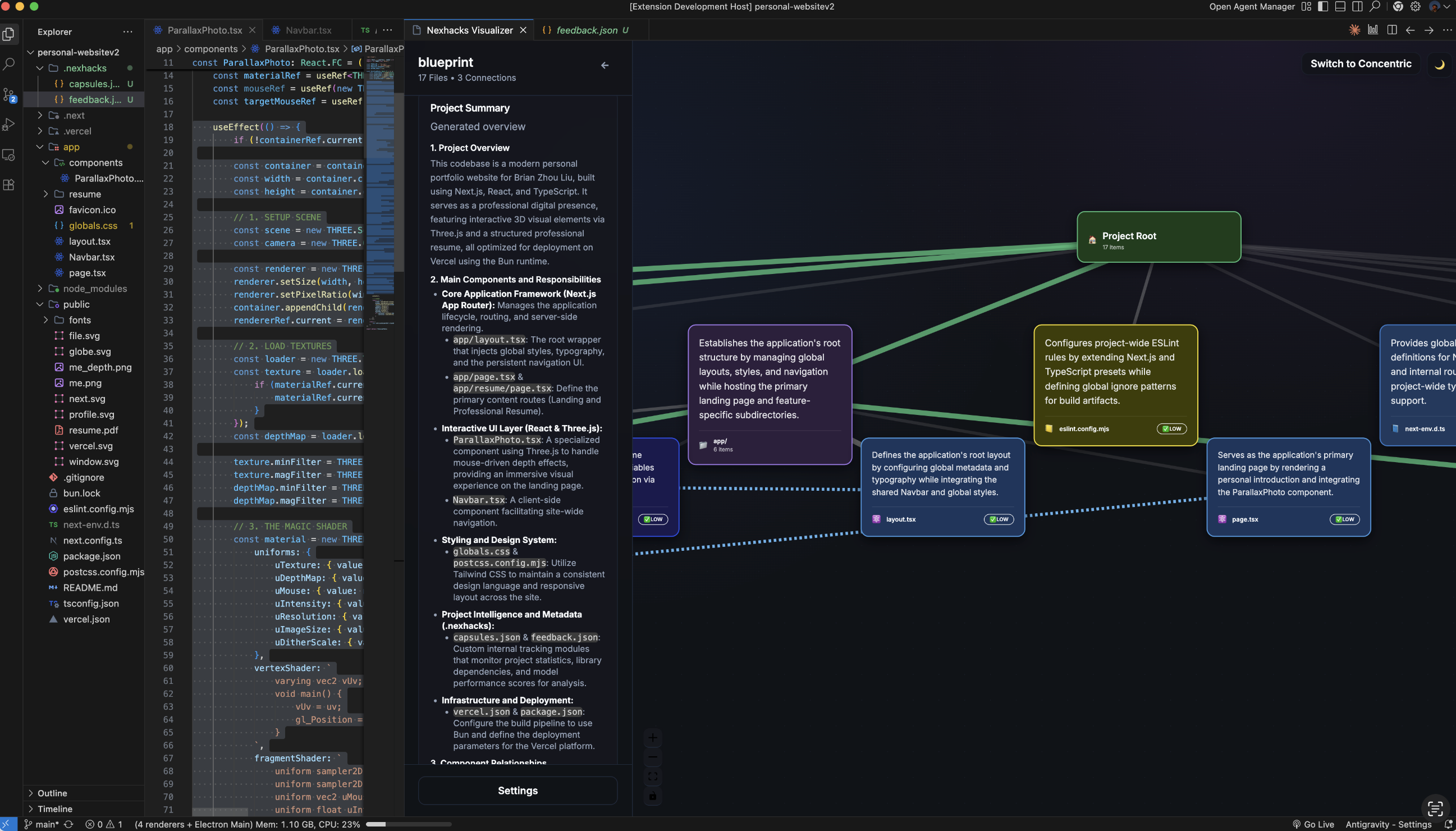The height and width of the screenshot is (831, 1456).
Task: Toggle dark mode with the moon button
Action: (1440, 64)
